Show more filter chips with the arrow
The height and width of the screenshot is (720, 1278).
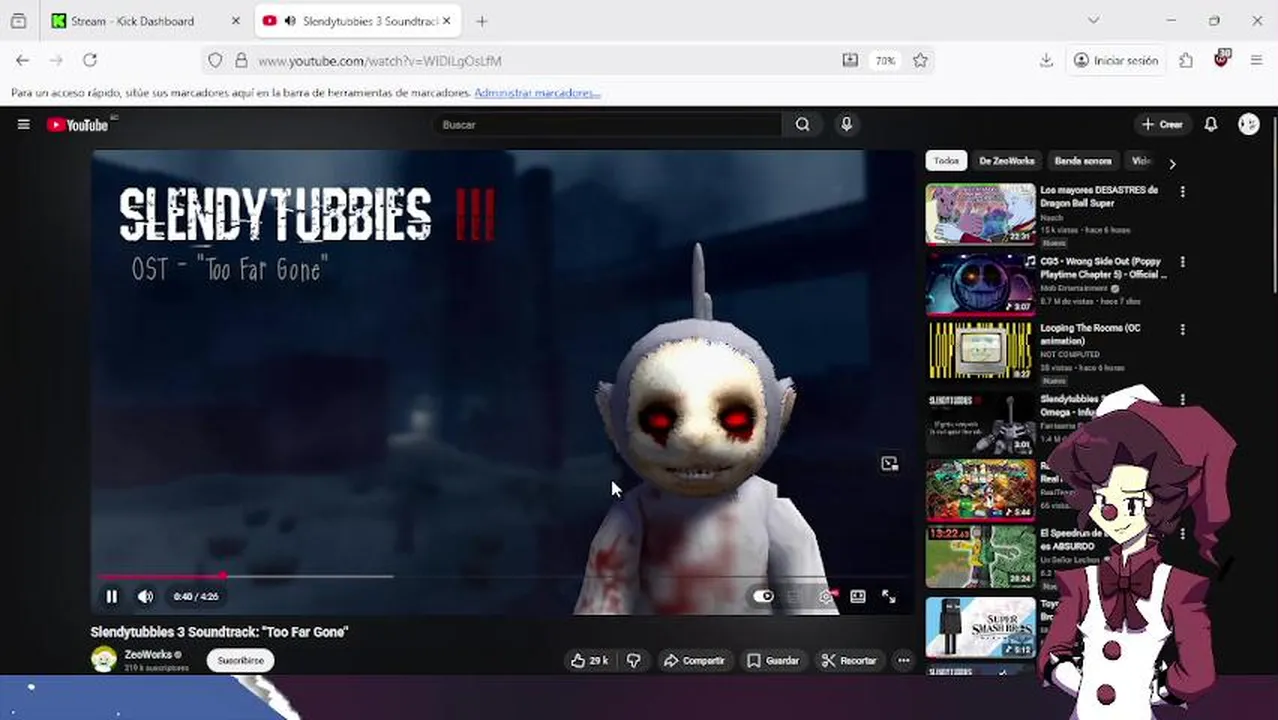[1172, 163]
